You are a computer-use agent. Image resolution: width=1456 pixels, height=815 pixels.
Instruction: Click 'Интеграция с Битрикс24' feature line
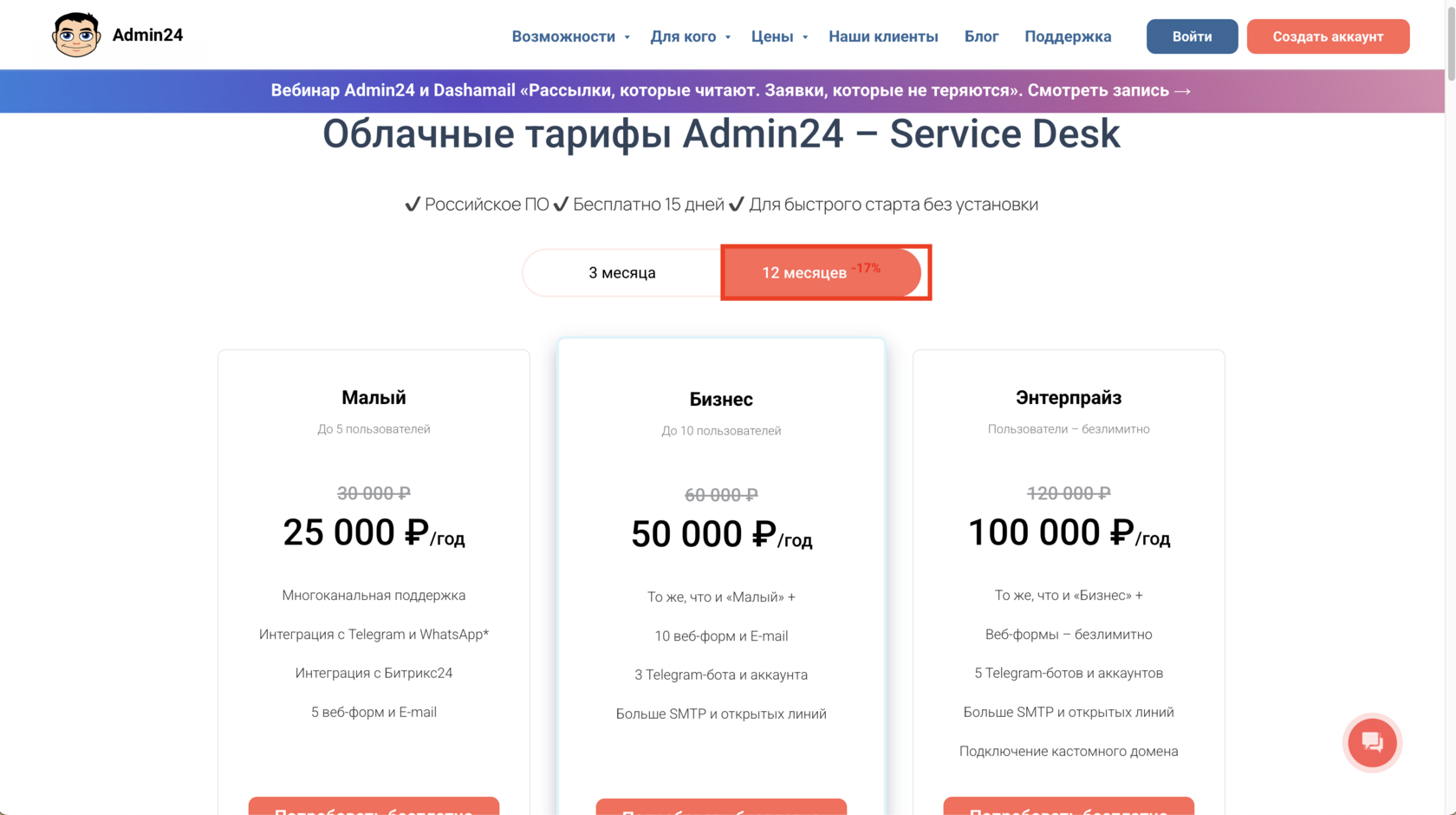pyautogui.click(x=374, y=673)
